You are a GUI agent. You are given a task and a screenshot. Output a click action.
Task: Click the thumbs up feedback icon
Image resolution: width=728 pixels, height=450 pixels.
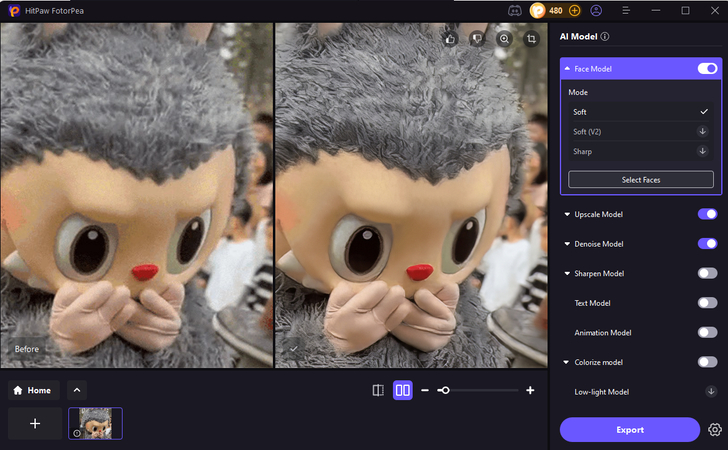point(450,39)
